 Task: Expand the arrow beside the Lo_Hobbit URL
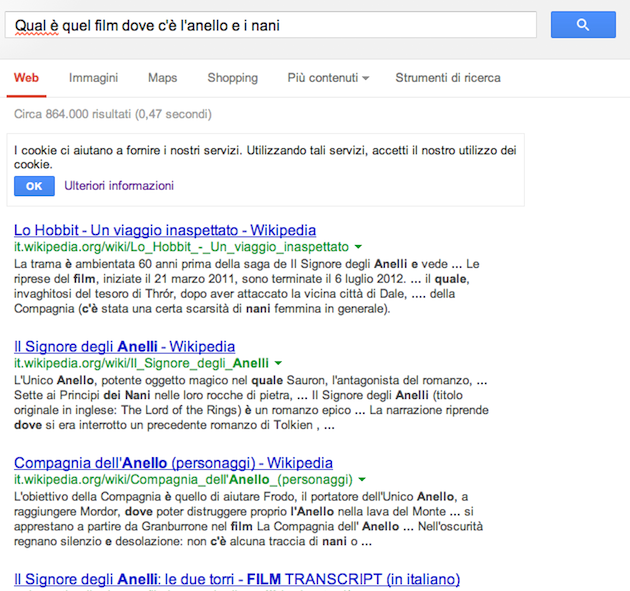coord(358,247)
